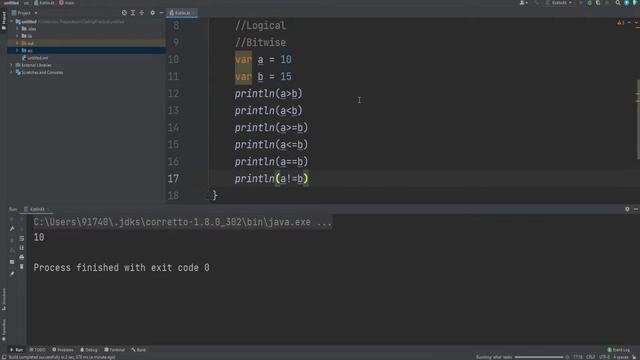Click the //Bitwise comment line
640x360 pixels.
tap(260, 42)
